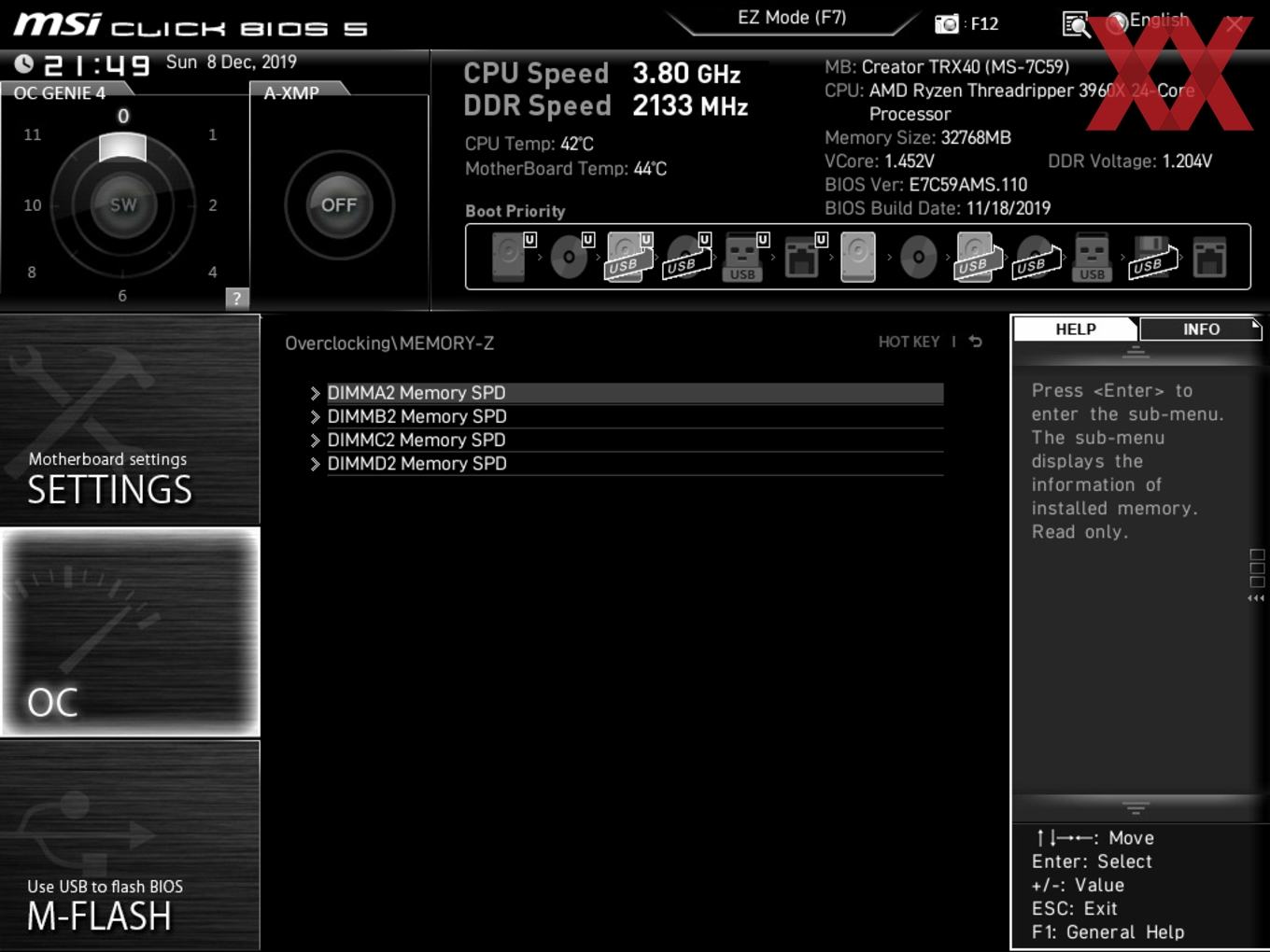Select the legacy CD/DVD boot icon
The width and height of the screenshot is (1270, 952).
click(919, 257)
